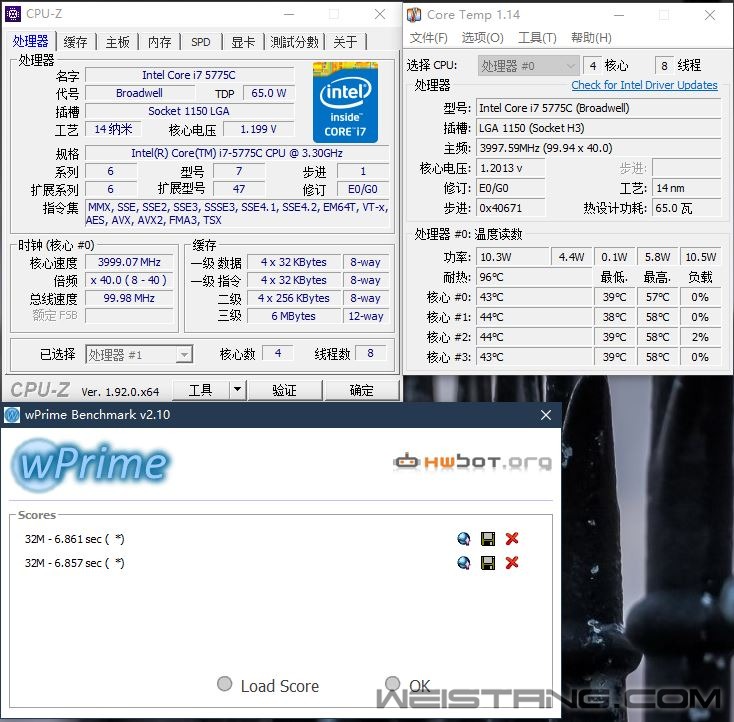Click the 工具 button in CPU-Z
The image size is (734, 722).
coord(201,390)
